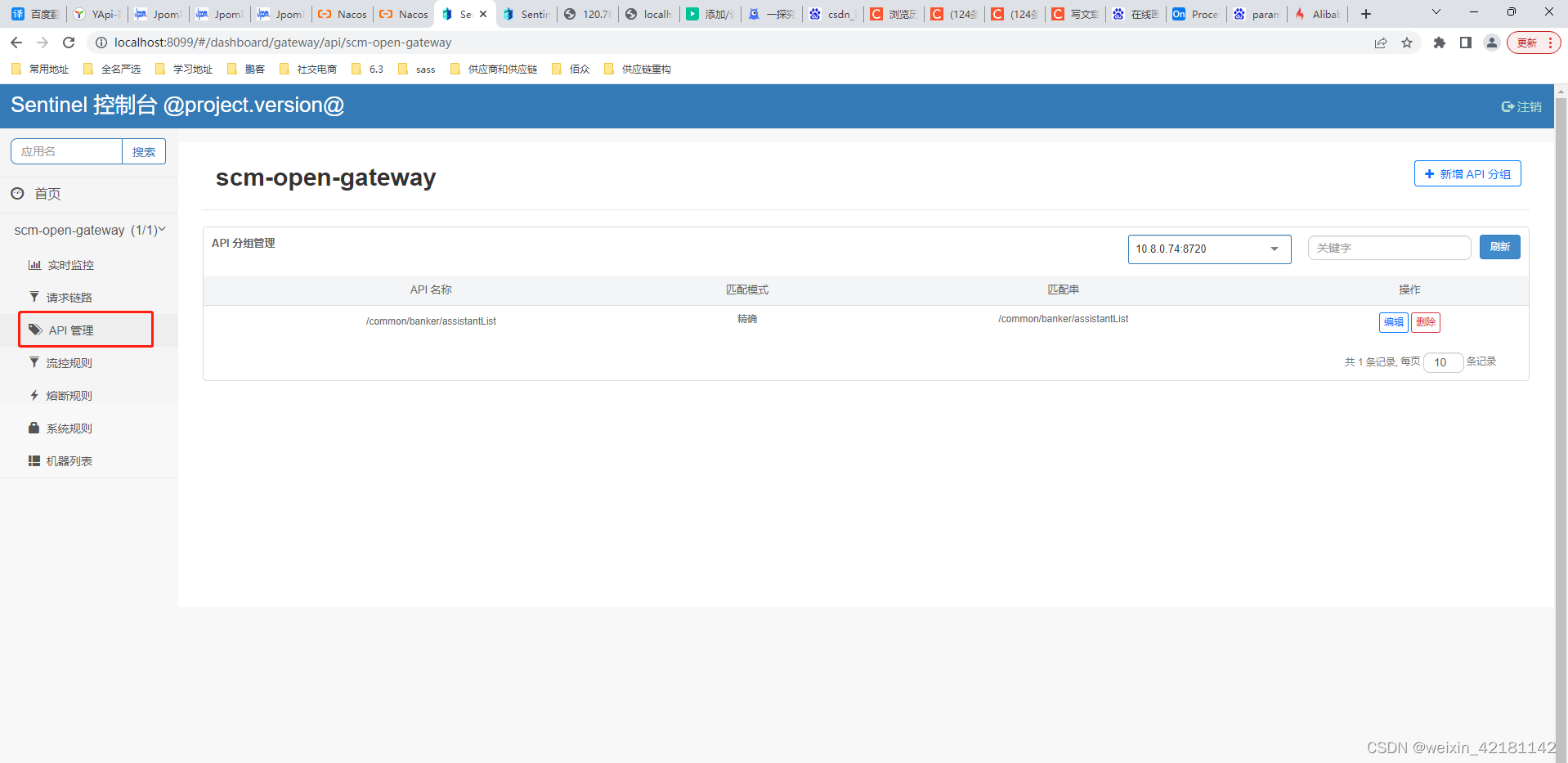Click the 精确 match mode cell
This screenshot has width=1568, height=763.
(x=746, y=319)
